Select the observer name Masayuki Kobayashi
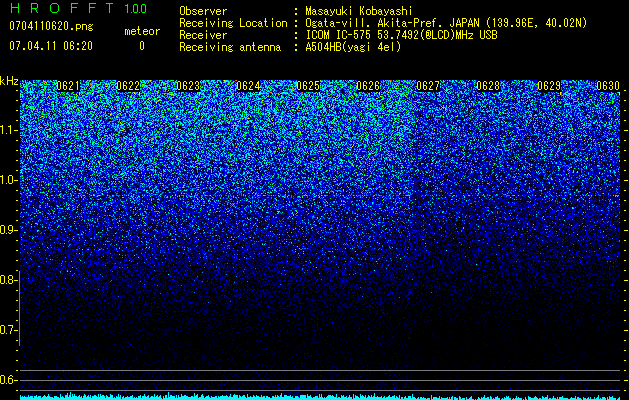 (x=359, y=11)
